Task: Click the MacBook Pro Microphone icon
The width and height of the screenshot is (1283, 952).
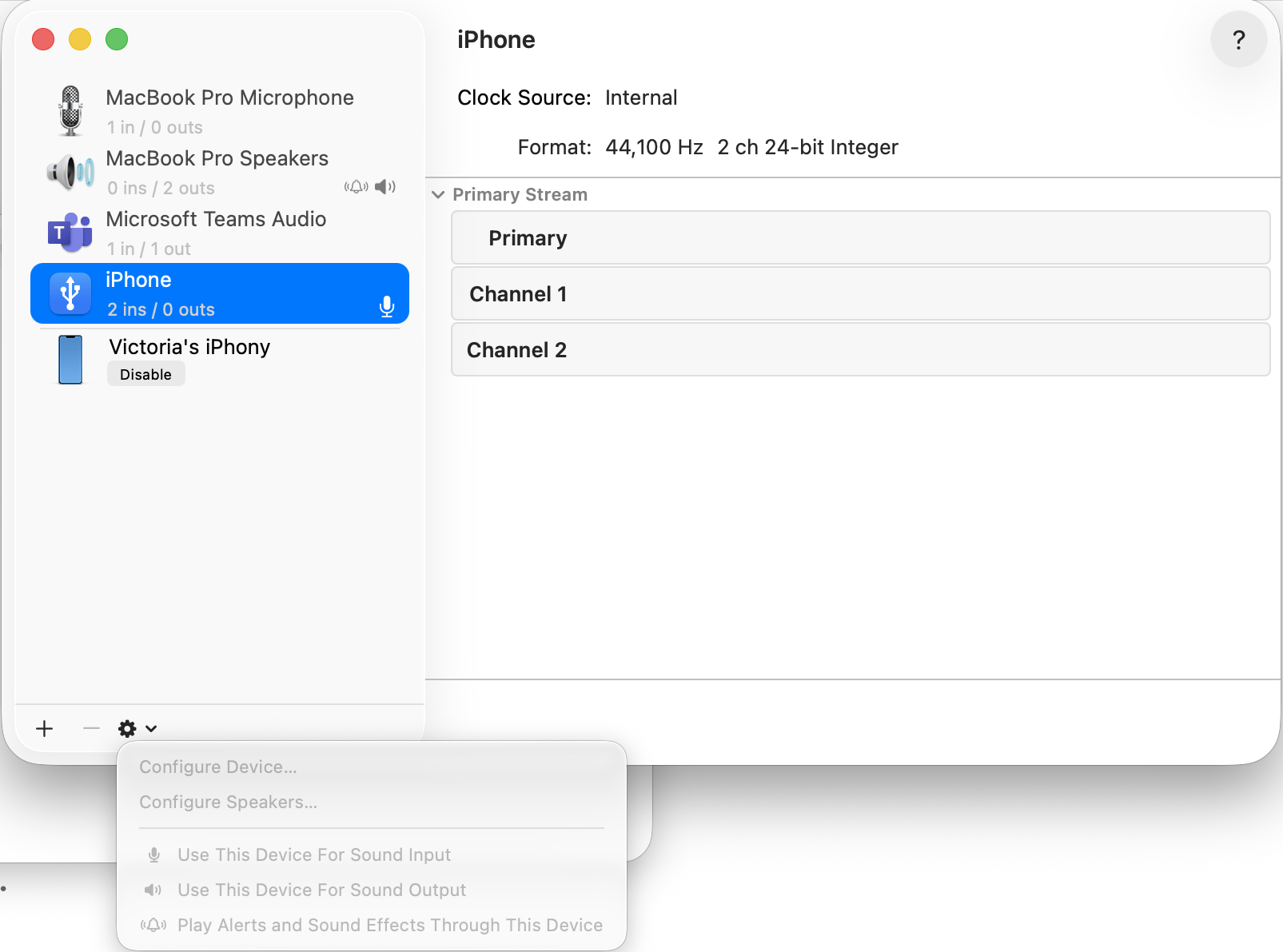Action: (x=70, y=110)
